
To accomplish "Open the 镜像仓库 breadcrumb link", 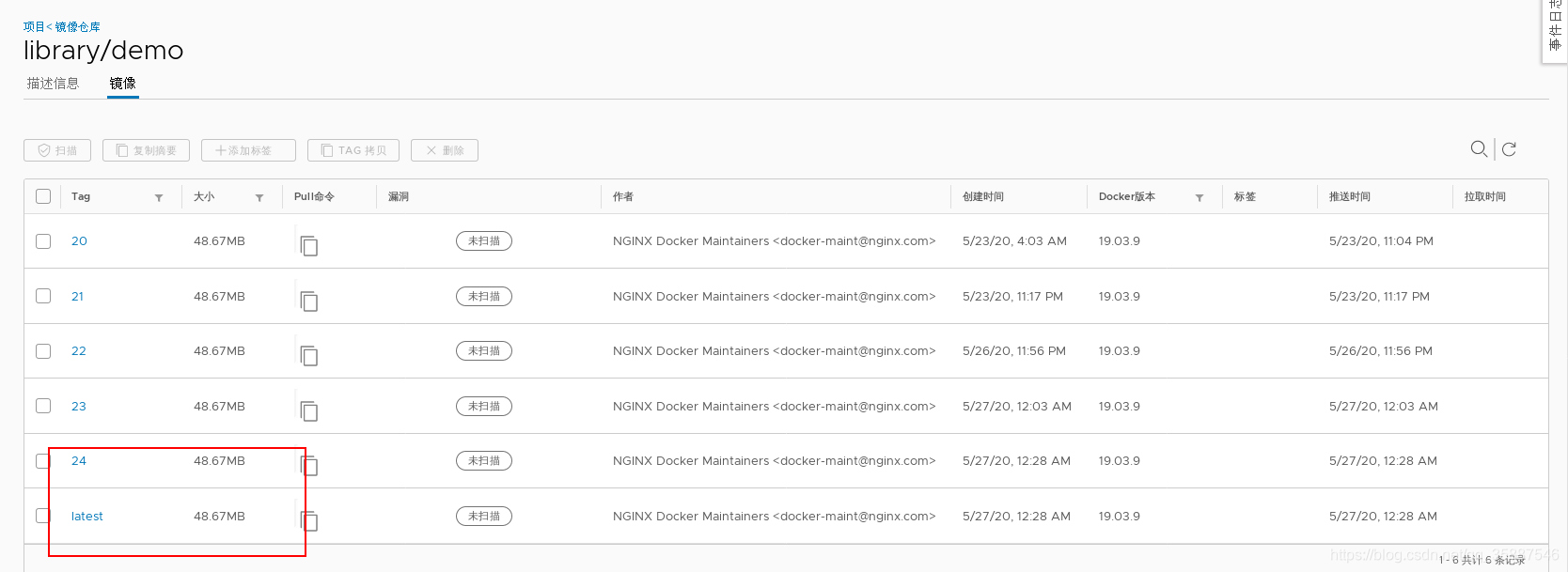I will [x=77, y=27].
